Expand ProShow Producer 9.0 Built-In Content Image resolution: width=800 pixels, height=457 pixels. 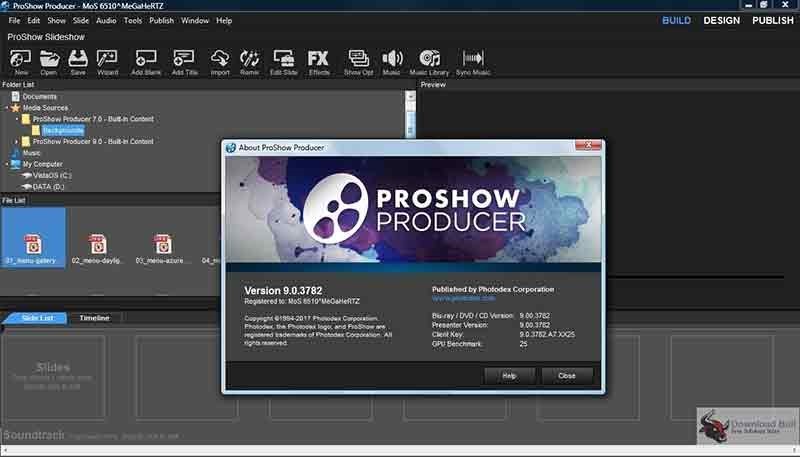17,142
